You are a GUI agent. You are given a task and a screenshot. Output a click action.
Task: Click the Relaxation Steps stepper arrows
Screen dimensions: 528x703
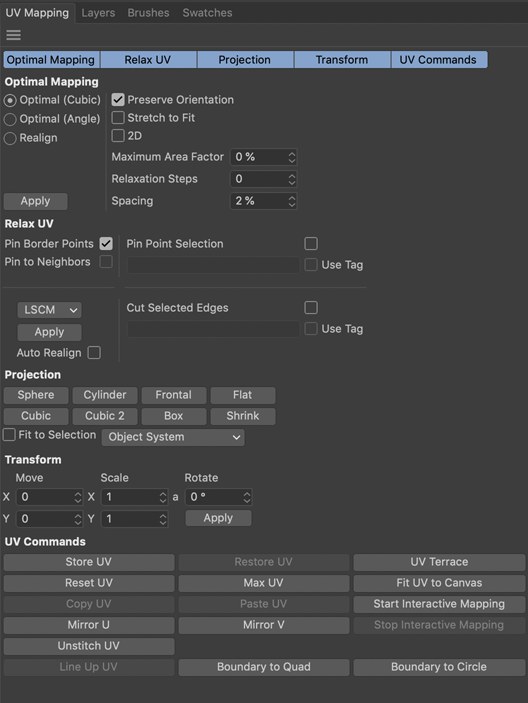point(292,179)
